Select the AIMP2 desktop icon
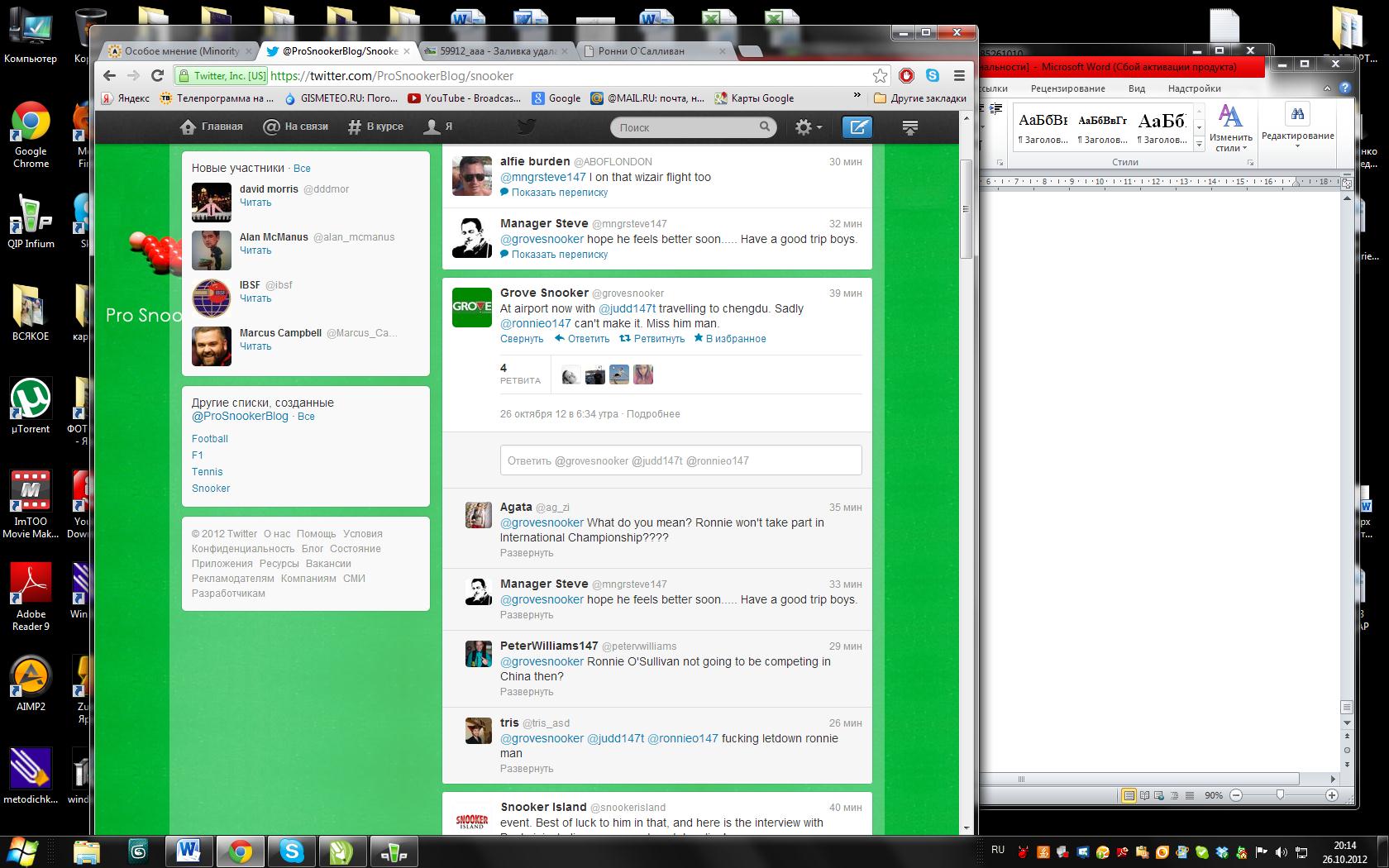 pyautogui.click(x=31, y=684)
